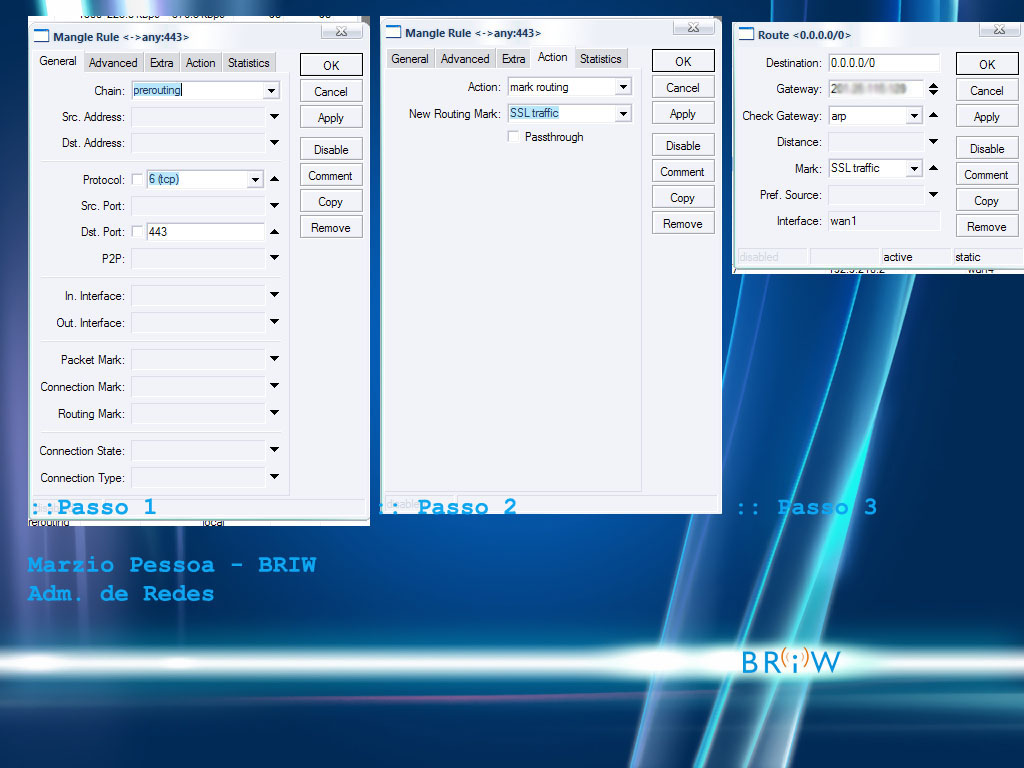The image size is (1024, 768).
Task: Open the Action dropdown showing mark routing
Action: pos(624,86)
